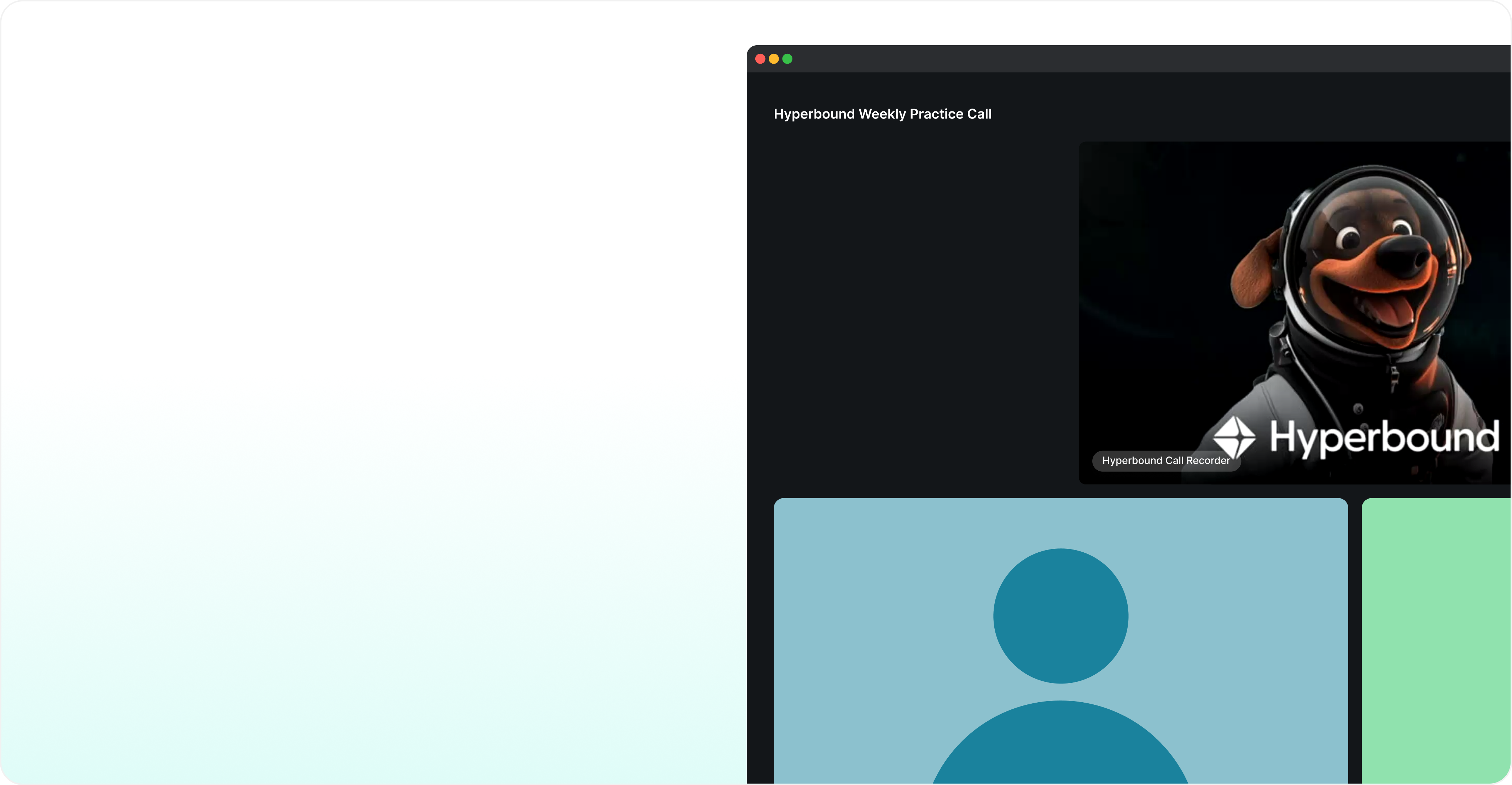Minimize the window using yellow button
1512x785 pixels.
coord(774,59)
